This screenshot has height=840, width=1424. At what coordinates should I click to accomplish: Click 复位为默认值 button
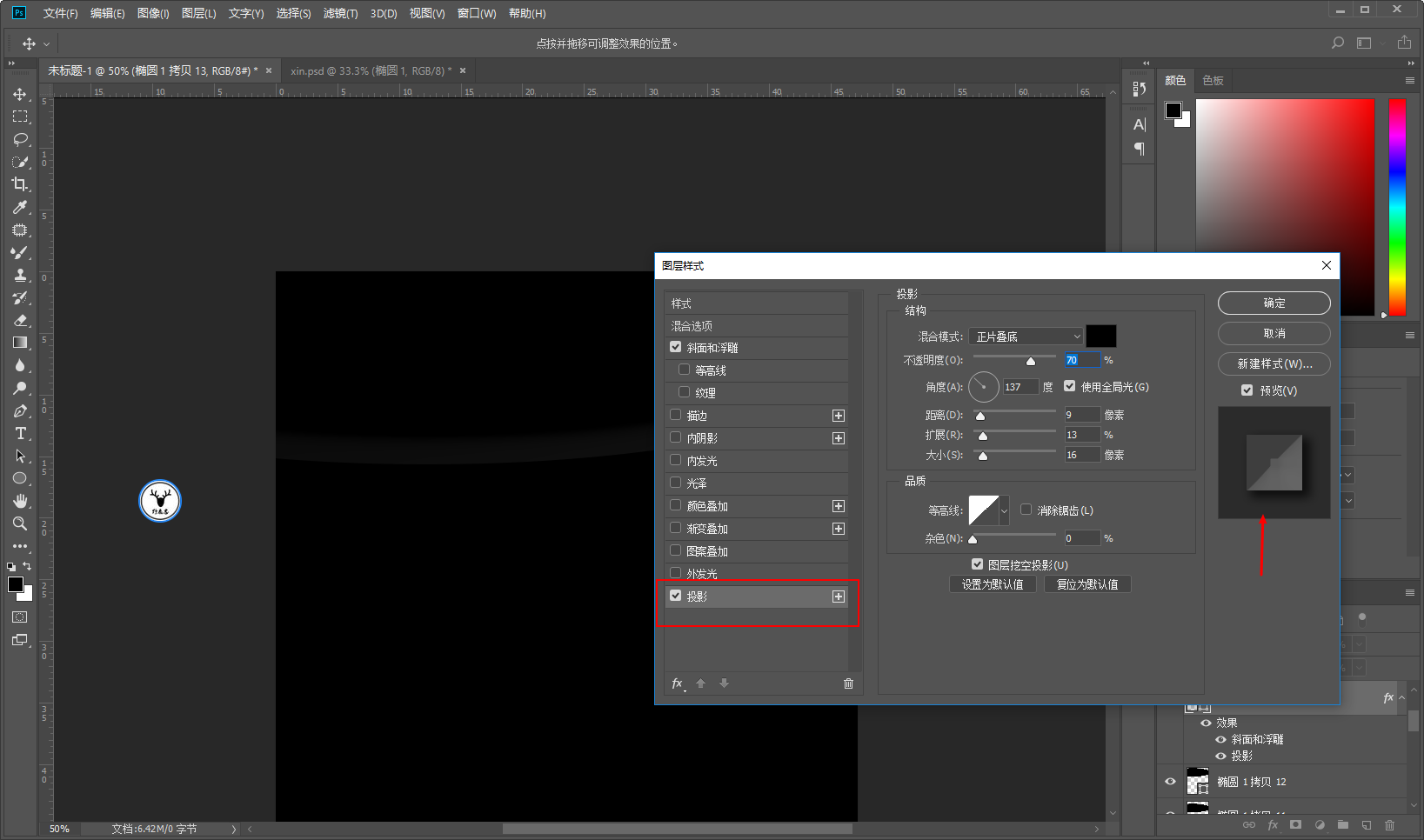pos(1087,584)
